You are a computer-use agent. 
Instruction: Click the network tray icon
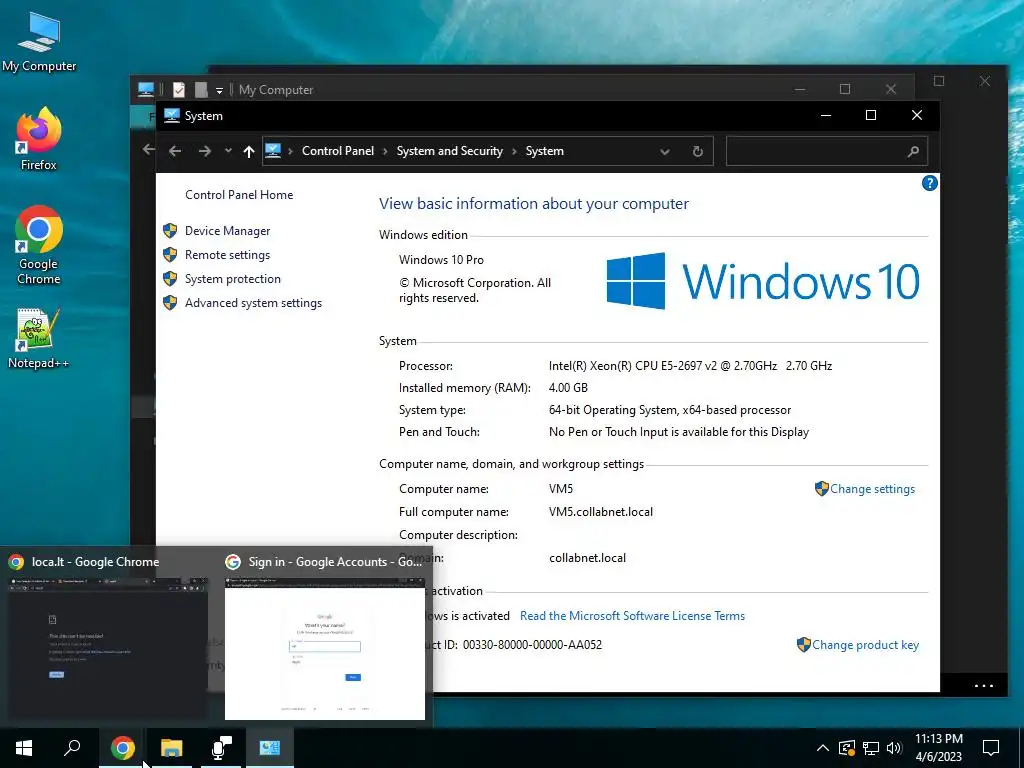coord(871,748)
